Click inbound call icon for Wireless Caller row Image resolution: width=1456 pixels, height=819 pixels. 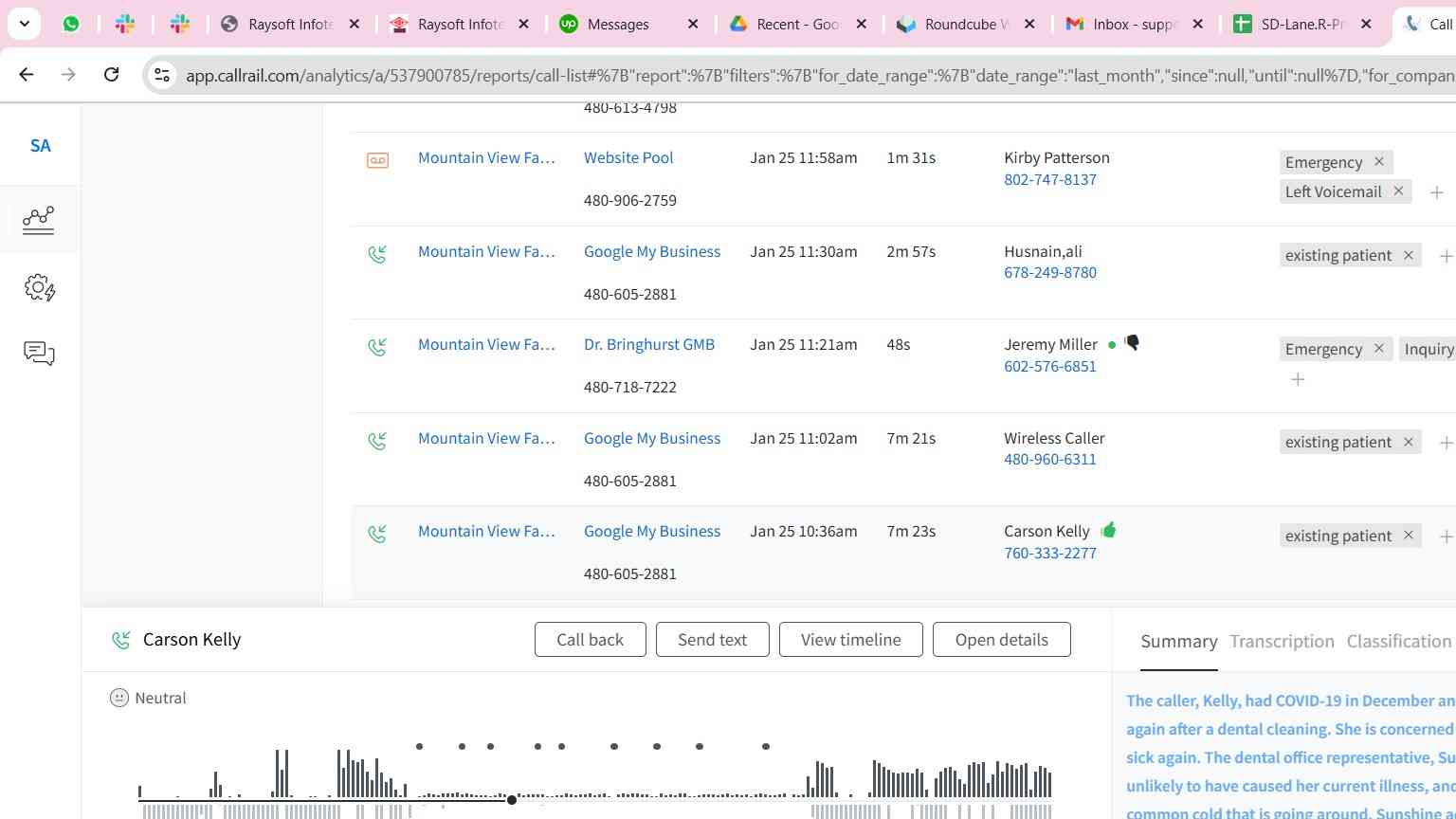pyautogui.click(x=377, y=441)
